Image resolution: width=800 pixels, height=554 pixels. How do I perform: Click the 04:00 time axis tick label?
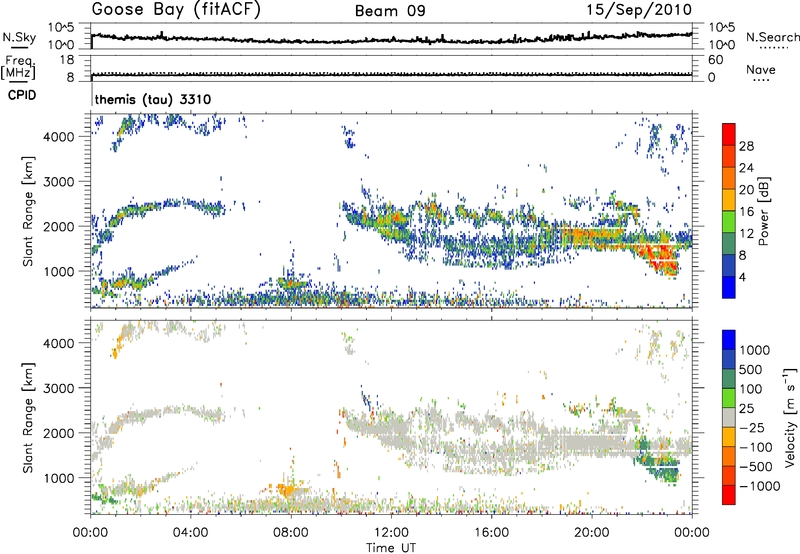click(190, 533)
